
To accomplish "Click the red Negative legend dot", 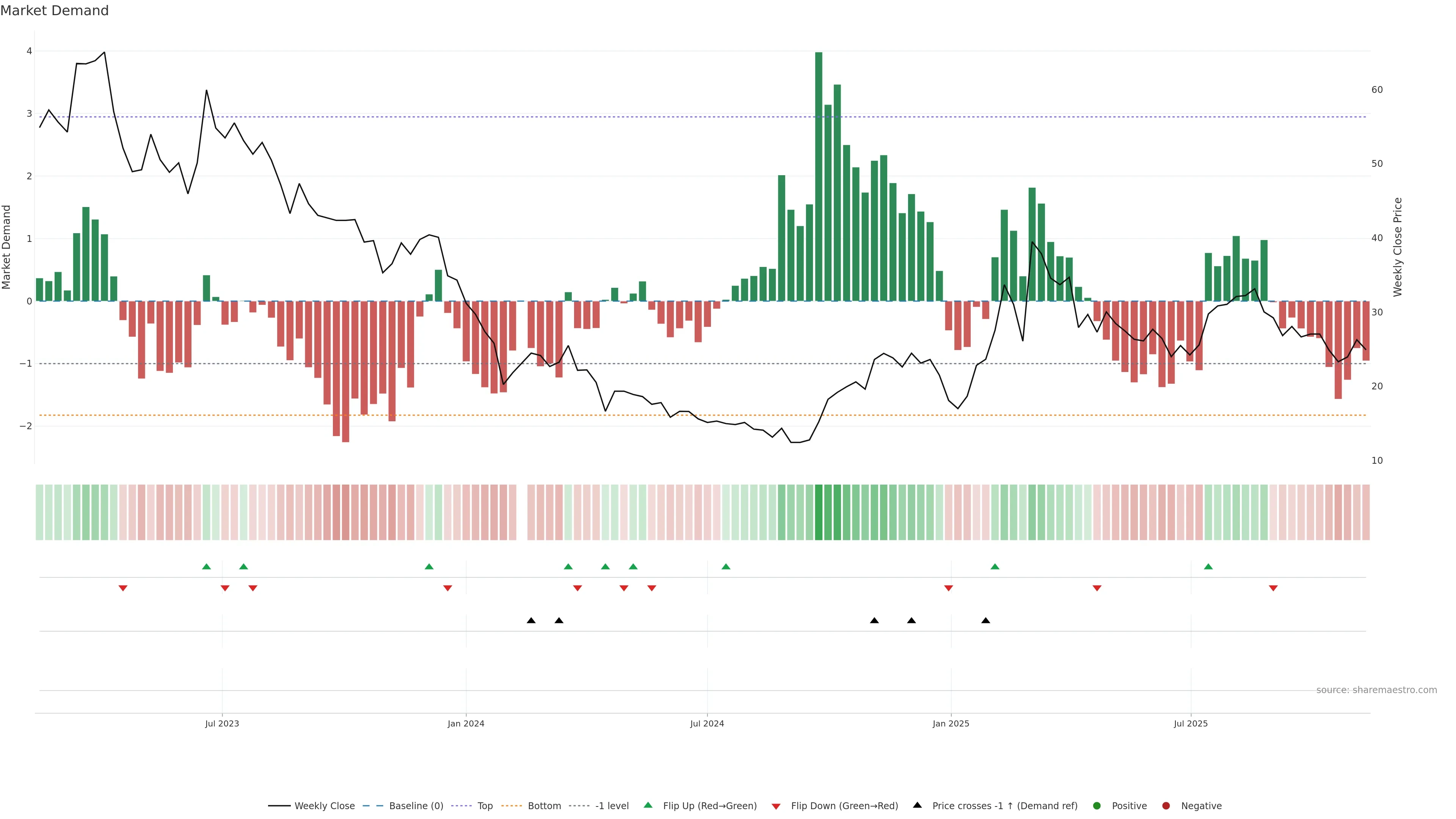I will pos(1166,805).
